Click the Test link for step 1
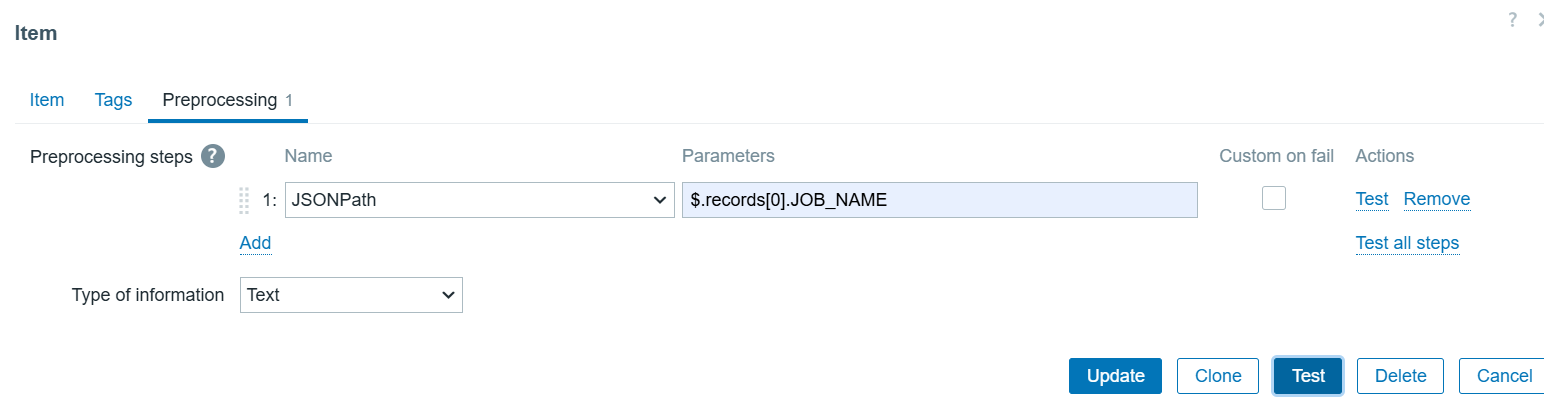The height and width of the screenshot is (405, 1544). pyautogui.click(x=1371, y=199)
